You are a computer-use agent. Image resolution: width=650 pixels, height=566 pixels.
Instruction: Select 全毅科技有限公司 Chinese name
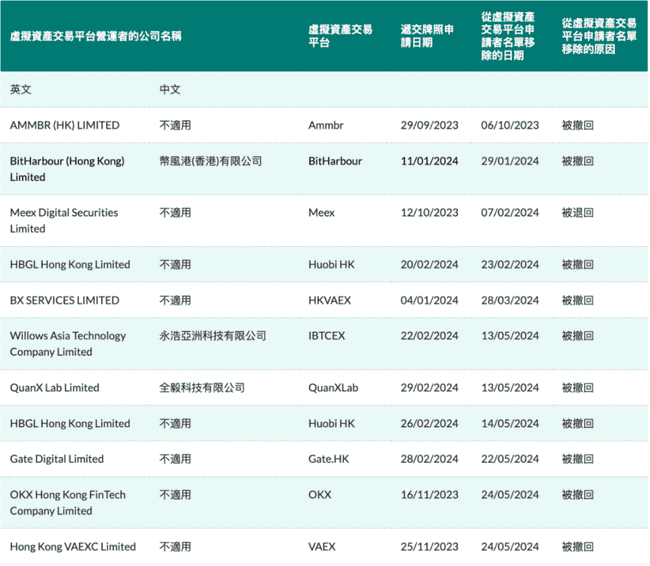(202, 388)
